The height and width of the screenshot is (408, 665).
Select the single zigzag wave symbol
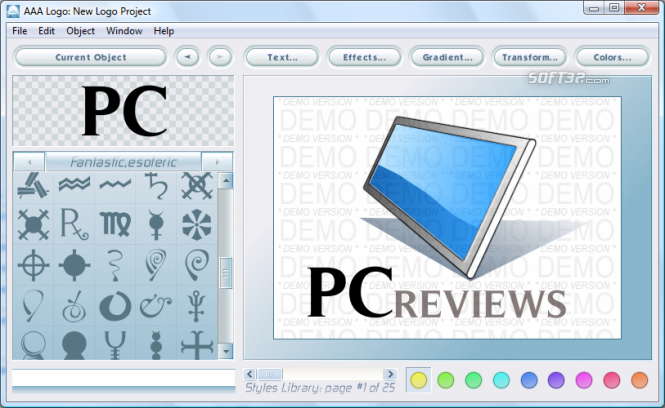(x=115, y=184)
